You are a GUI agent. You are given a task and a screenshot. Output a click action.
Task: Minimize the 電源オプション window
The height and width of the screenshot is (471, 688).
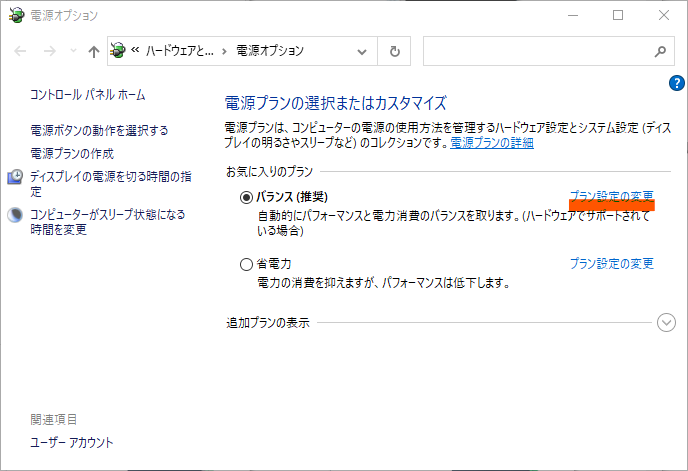(573, 15)
